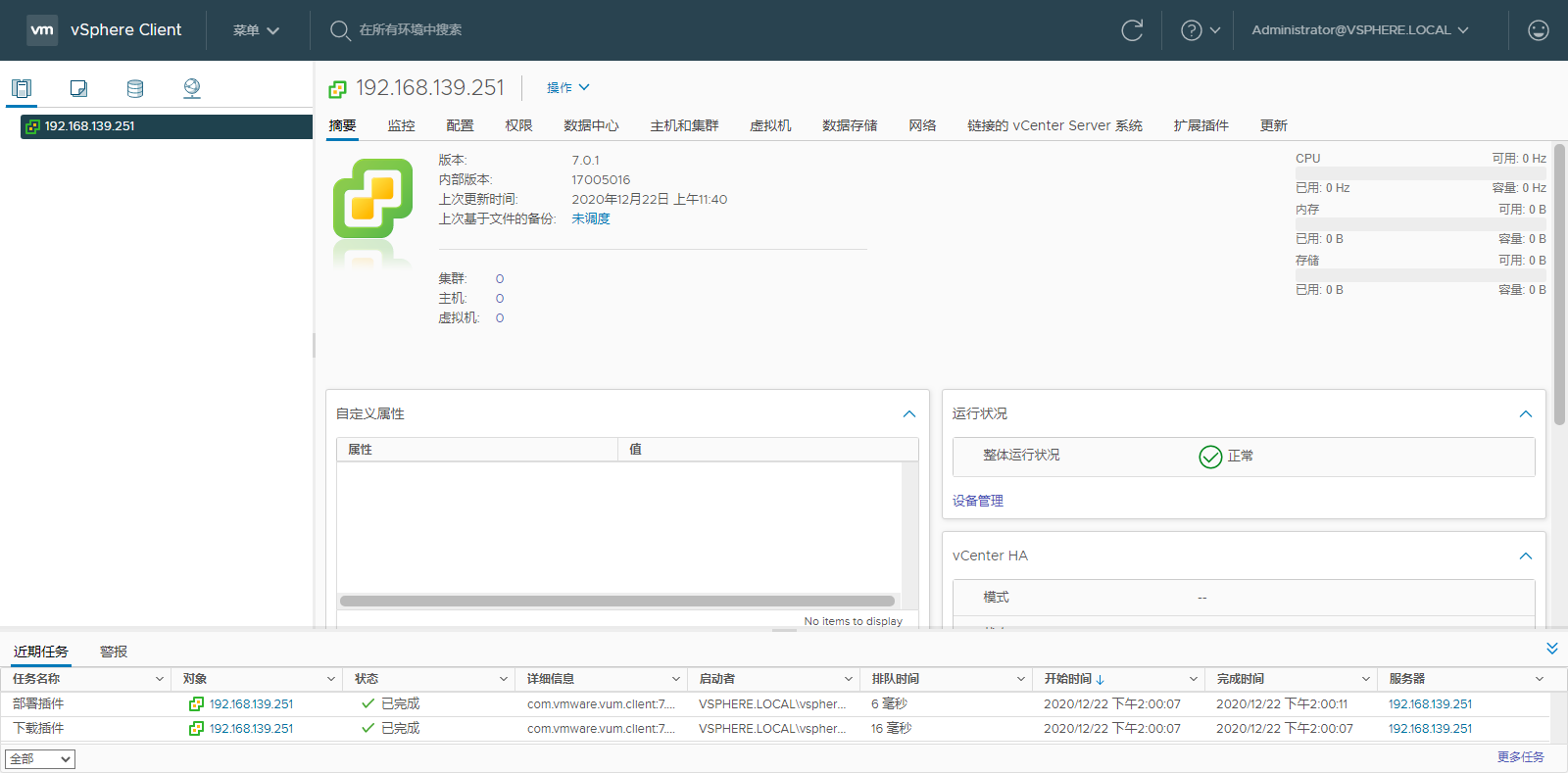Open Networking inventory view icon
The width and height of the screenshot is (1568, 773).
coord(192,88)
